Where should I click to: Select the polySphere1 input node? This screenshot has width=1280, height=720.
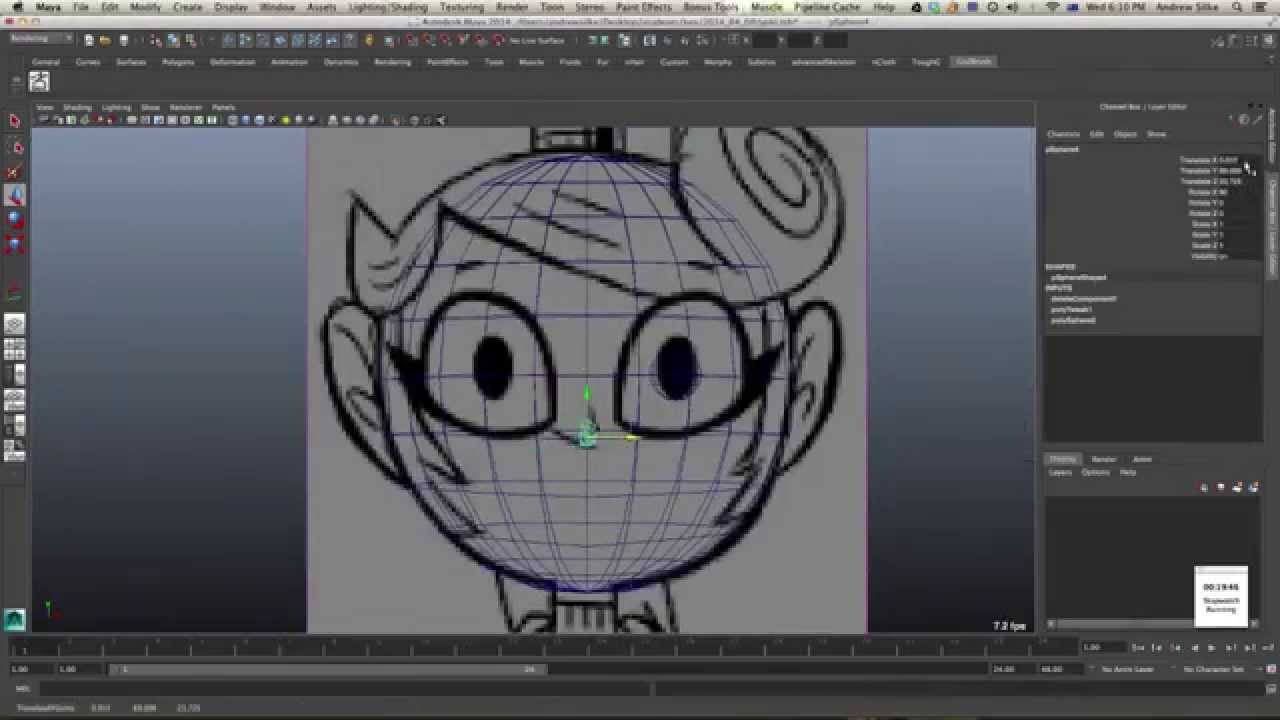point(1073,321)
